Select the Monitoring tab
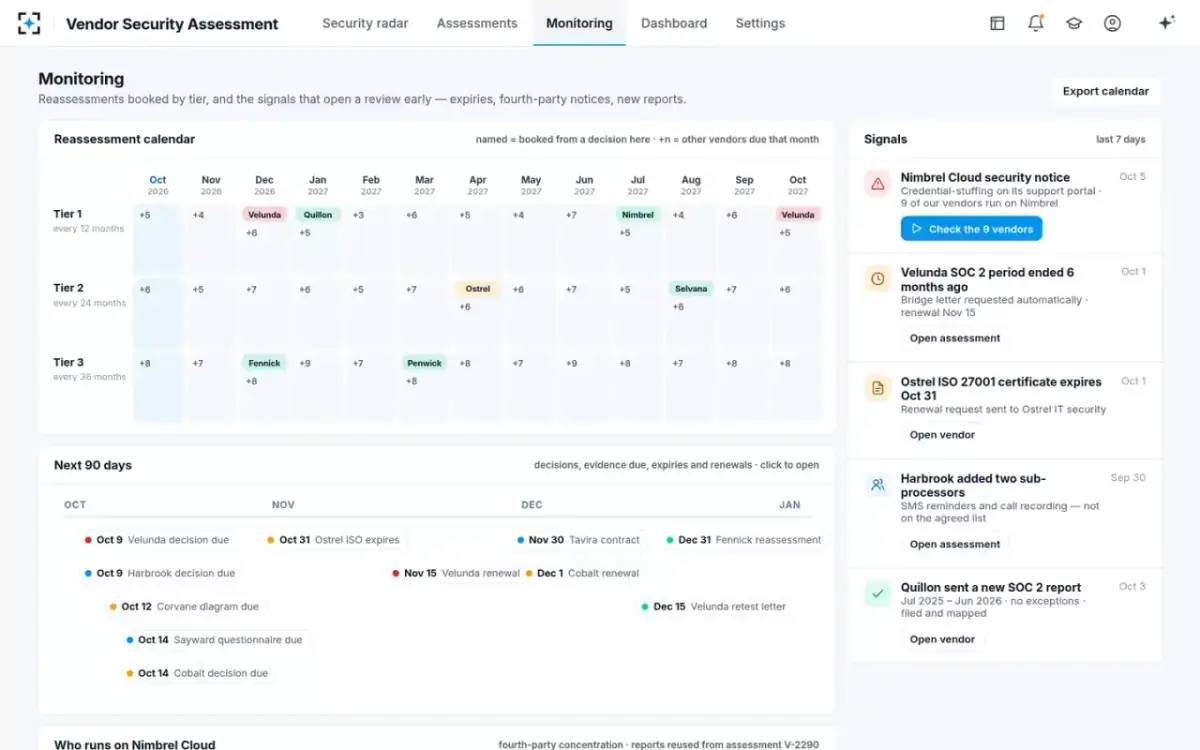 pyautogui.click(x=579, y=23)
